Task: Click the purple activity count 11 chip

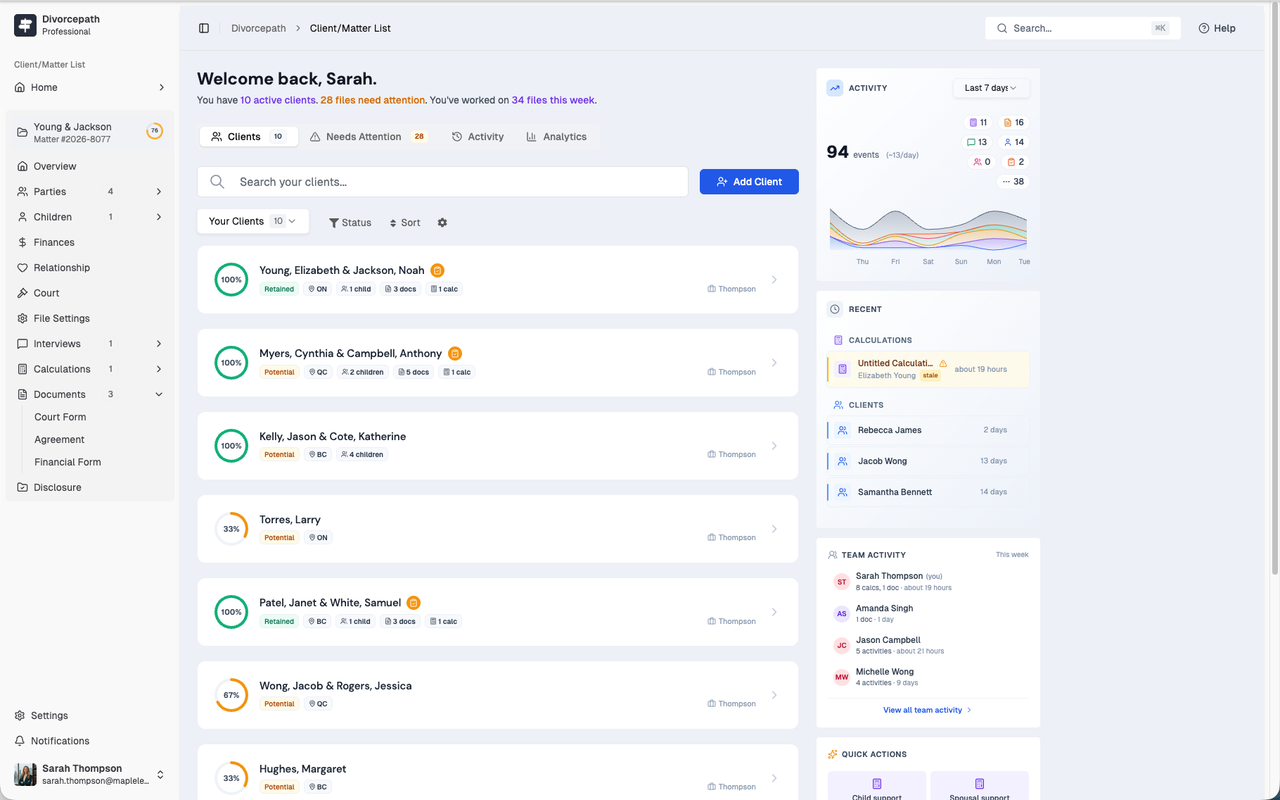Action: click(x=978, y=122)
